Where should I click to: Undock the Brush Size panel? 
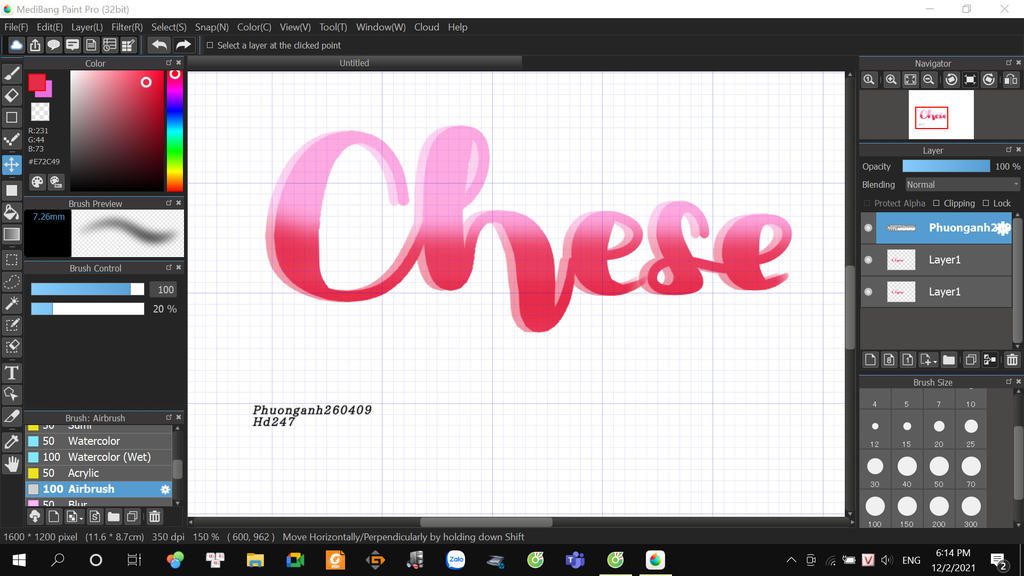[x=1008, y=381]
